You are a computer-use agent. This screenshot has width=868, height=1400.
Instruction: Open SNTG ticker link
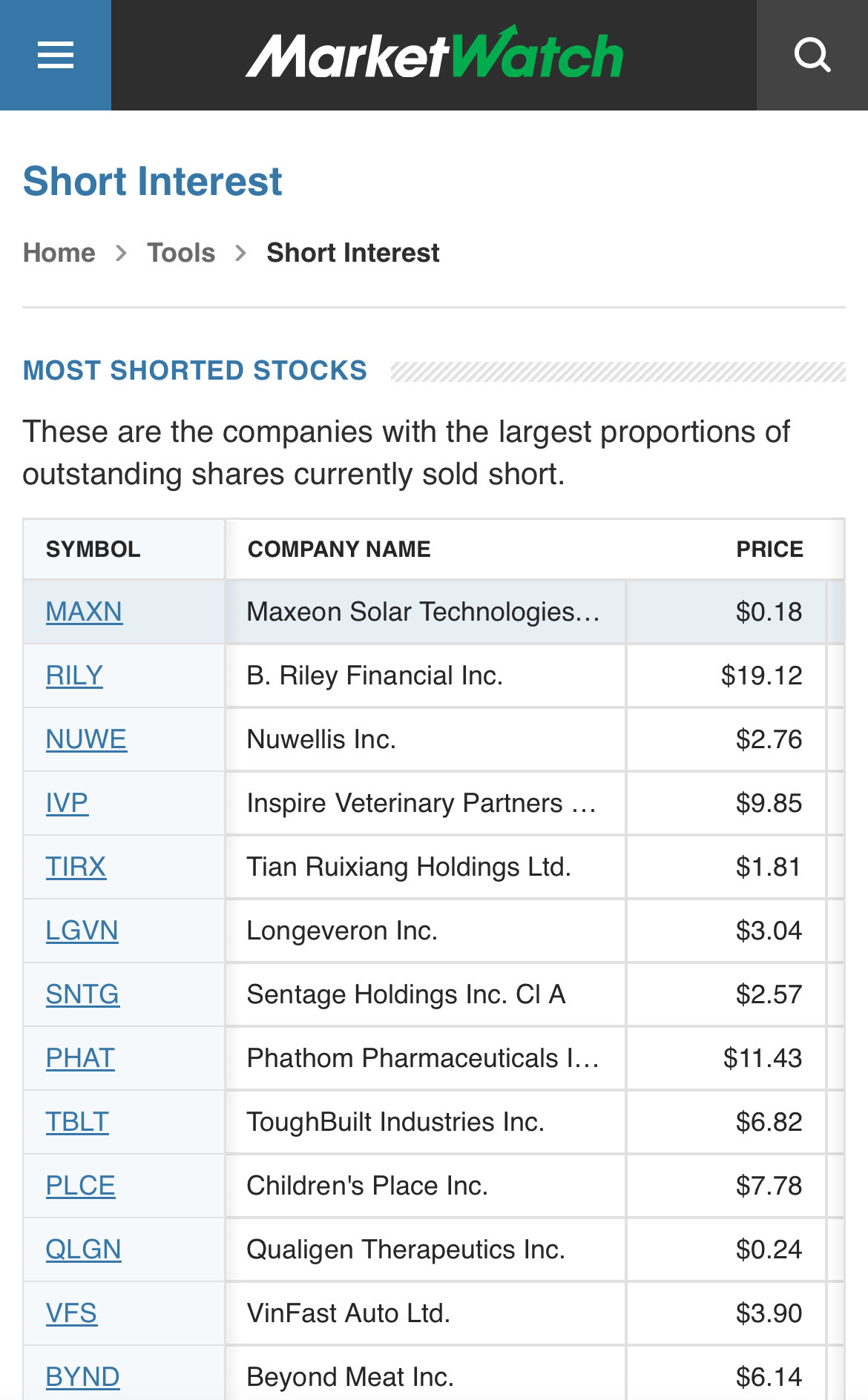[x=82, y=994]
